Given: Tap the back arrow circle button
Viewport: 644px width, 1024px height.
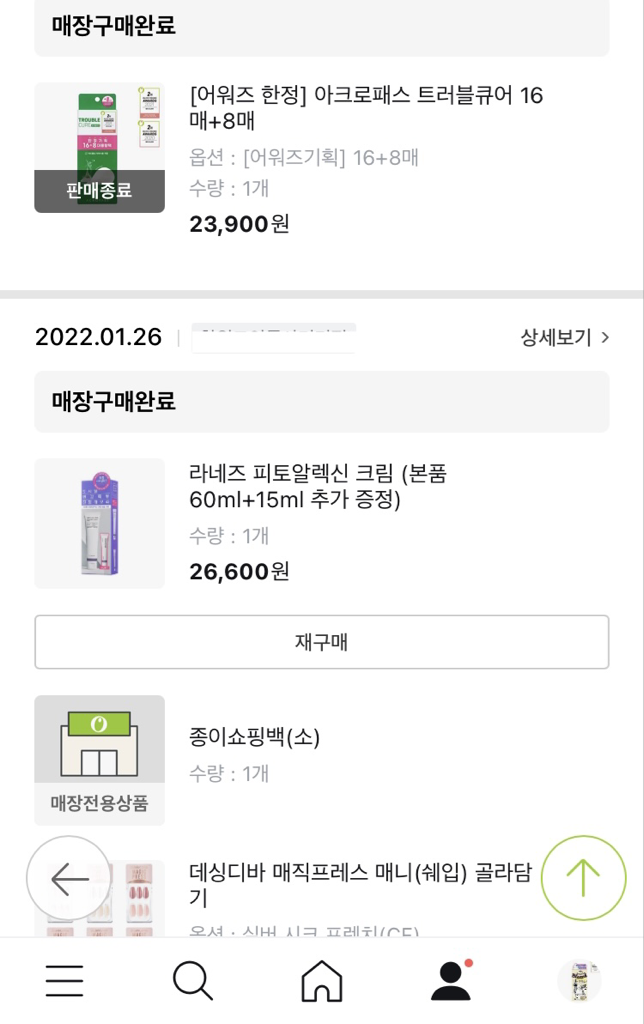Looking at the screenshot, I should 69,878.
